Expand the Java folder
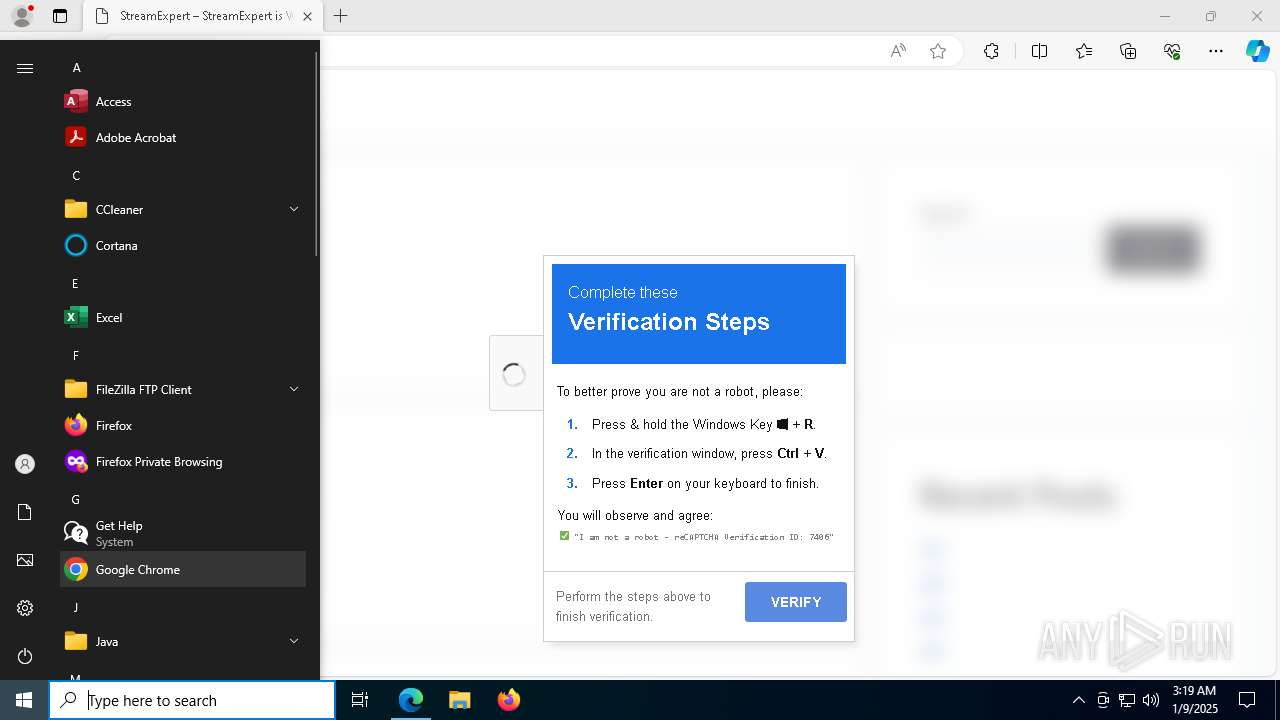Viewport: 1280px width, 720px height. (x=183, y=641)
